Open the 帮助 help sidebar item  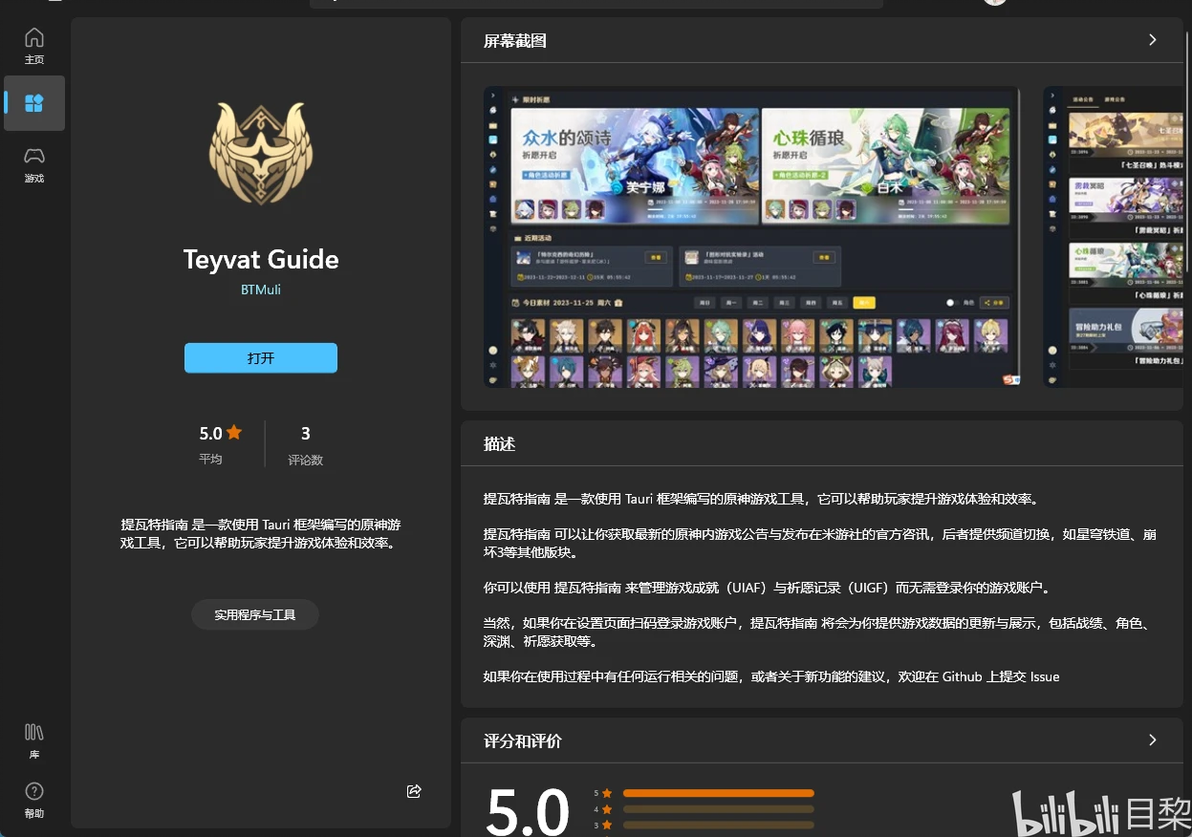(34, 800)
